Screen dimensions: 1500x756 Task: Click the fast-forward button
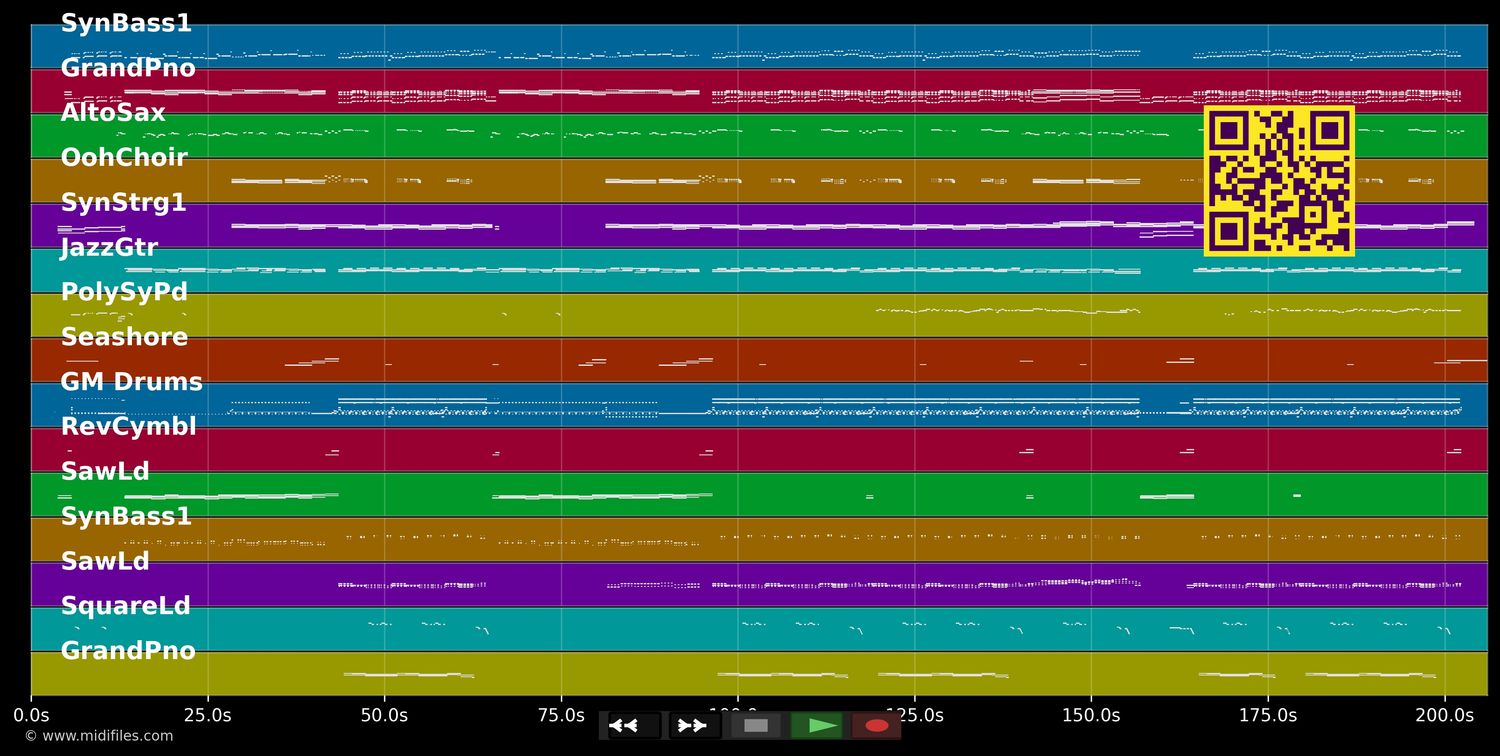(694, 725)
